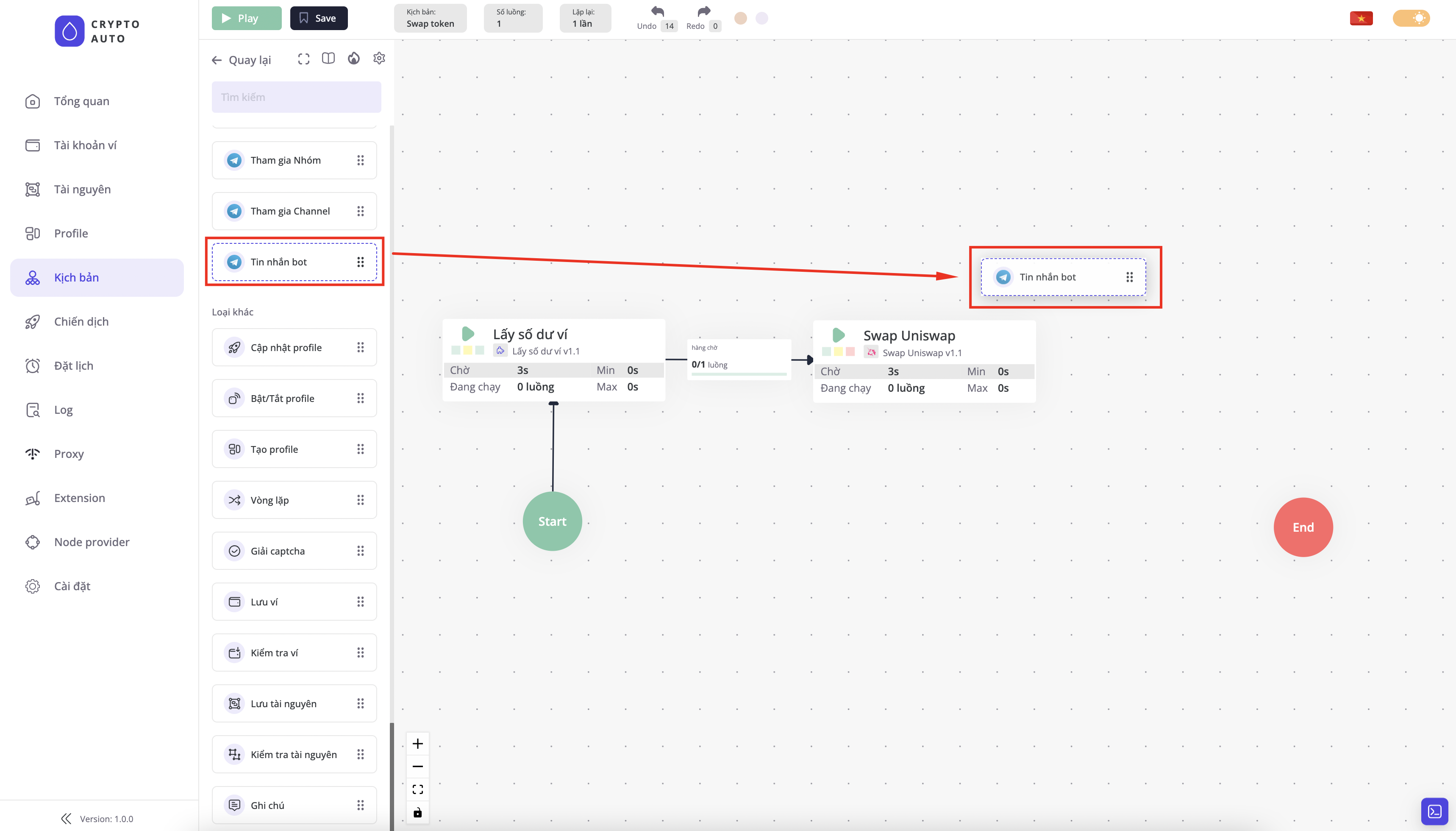Select the beige color circle in the top bar
Image resolution: width=1456 pixels, height=831 pixels.
click(740, 18)
